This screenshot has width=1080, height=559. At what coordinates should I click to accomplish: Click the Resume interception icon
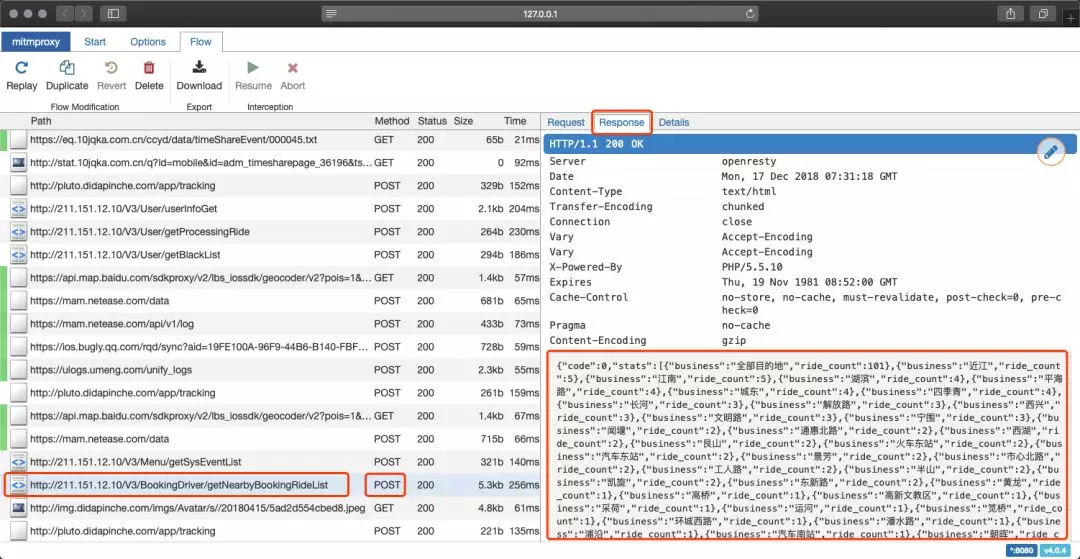click(x=253, y=67)
